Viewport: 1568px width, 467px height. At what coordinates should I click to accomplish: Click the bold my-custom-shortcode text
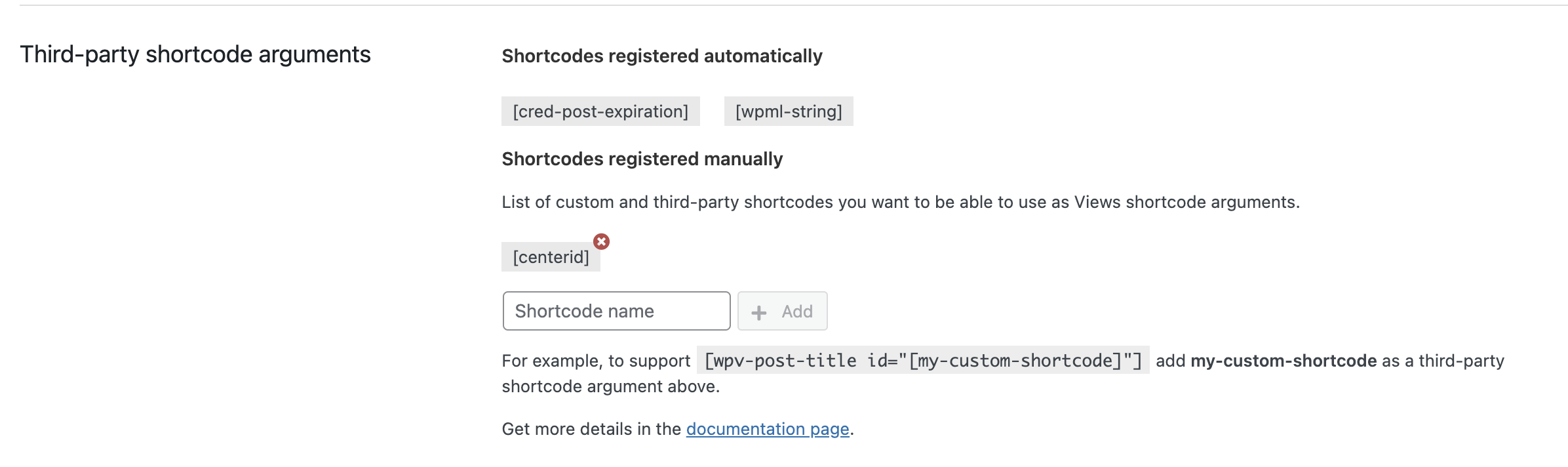pyautogui.click(x=1284, y=361)
